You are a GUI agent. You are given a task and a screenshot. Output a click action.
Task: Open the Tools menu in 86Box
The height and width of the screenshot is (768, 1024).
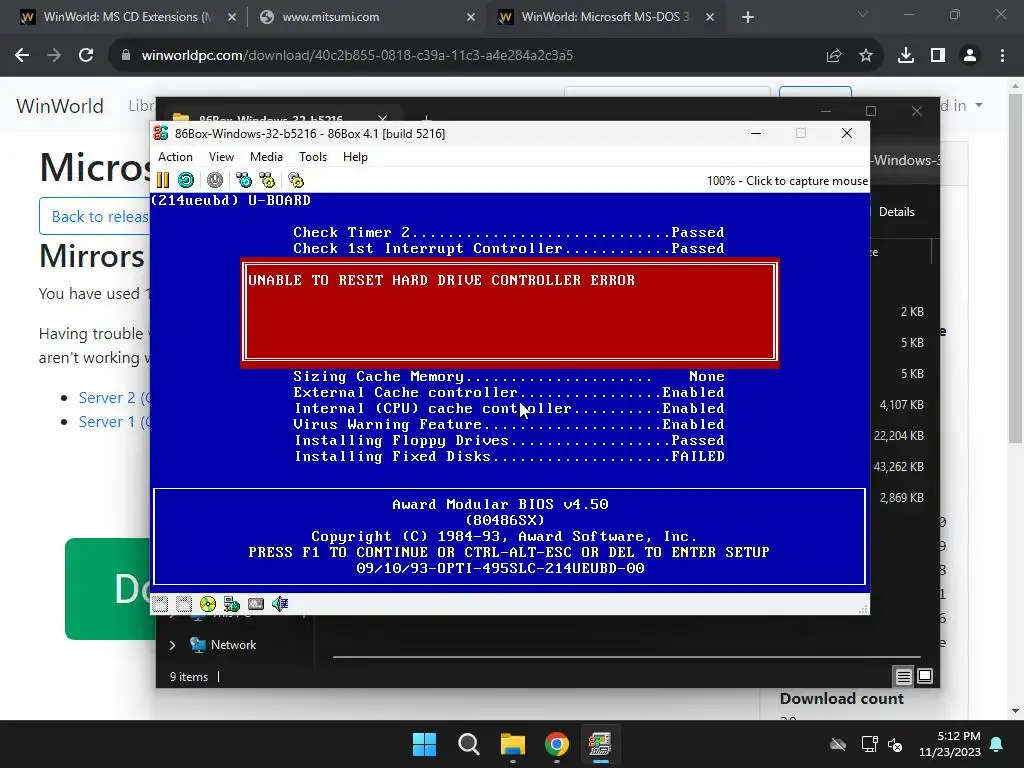coord(313,157)
